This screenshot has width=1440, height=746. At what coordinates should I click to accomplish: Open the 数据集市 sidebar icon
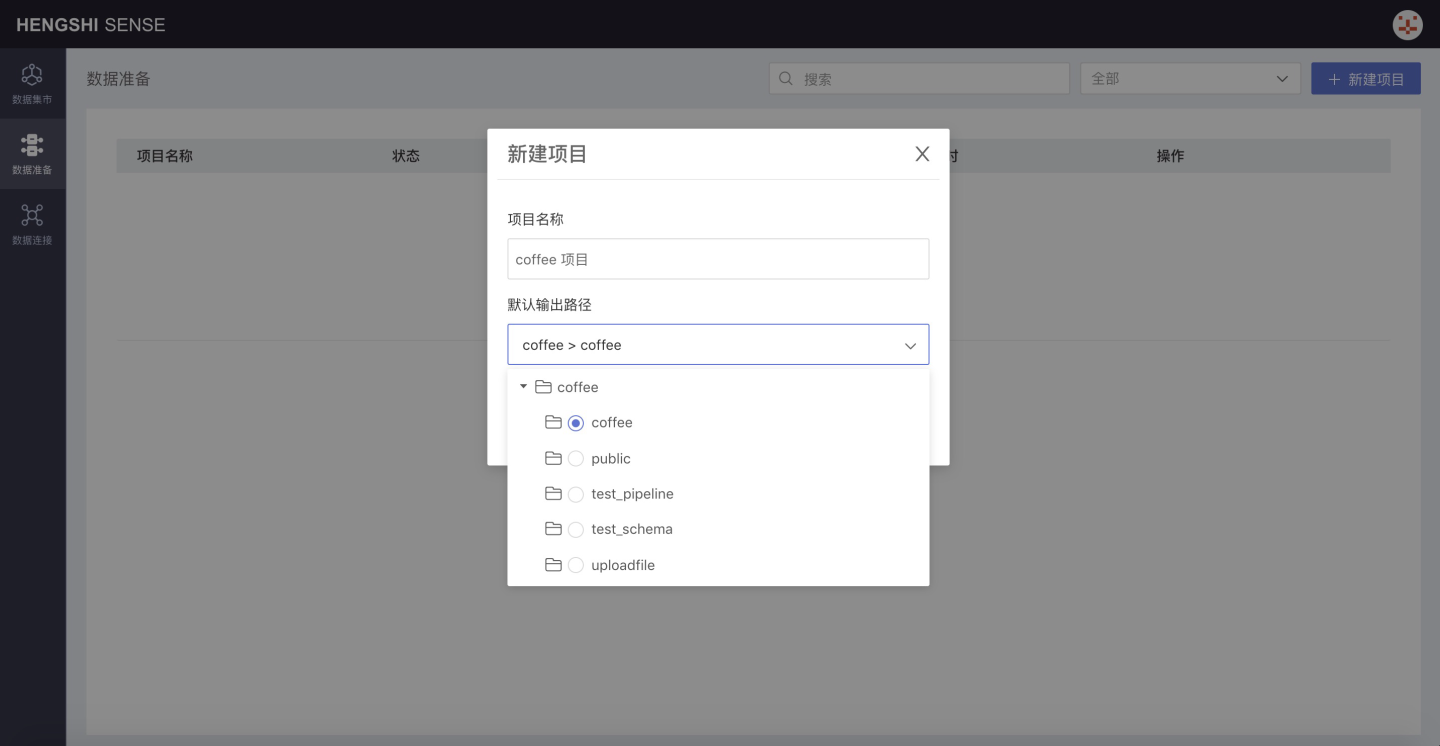pyautogui.click(x=32, y=84)
